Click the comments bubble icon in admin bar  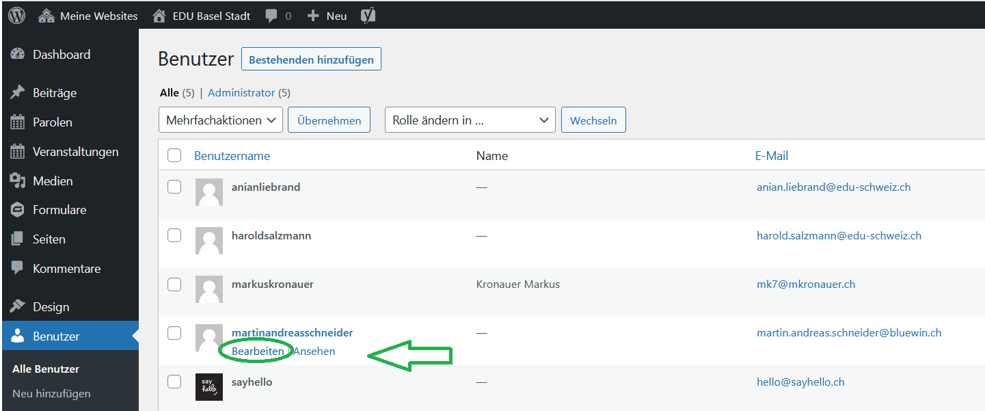coord(272,16)
